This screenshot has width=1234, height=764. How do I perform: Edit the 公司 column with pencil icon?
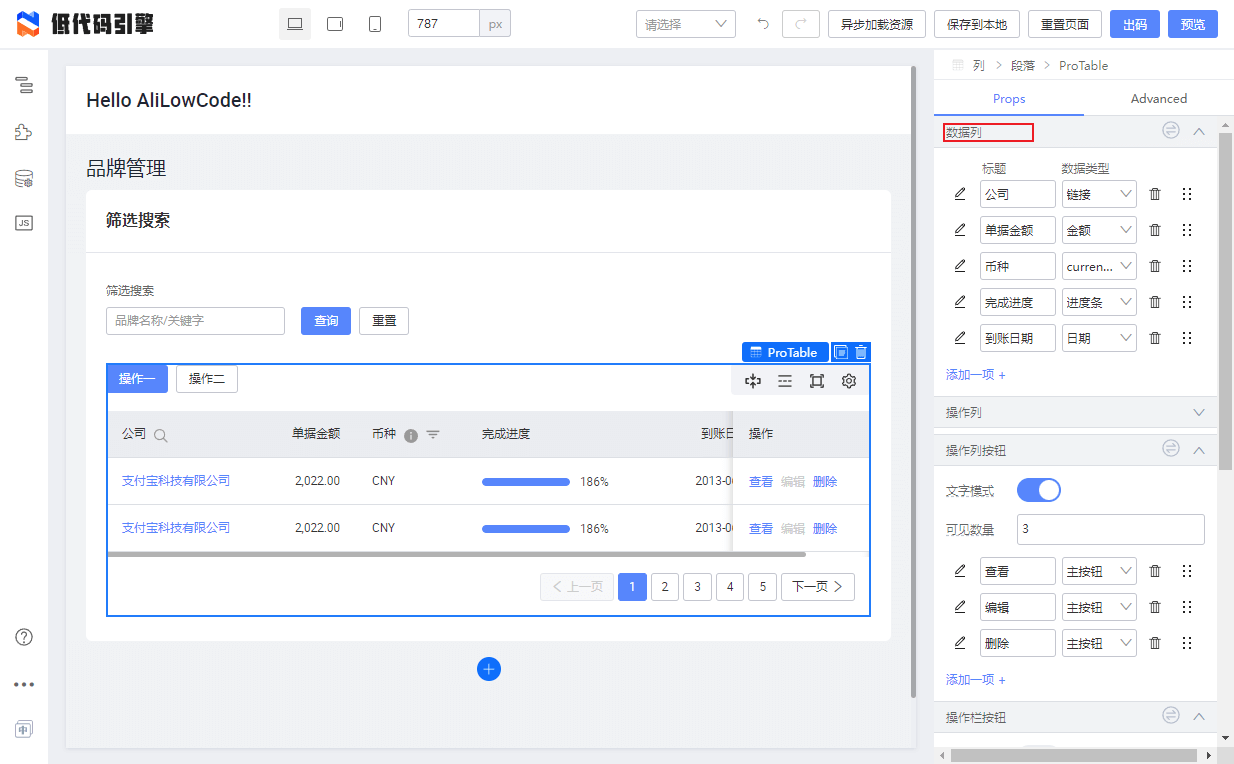point(960,194)
